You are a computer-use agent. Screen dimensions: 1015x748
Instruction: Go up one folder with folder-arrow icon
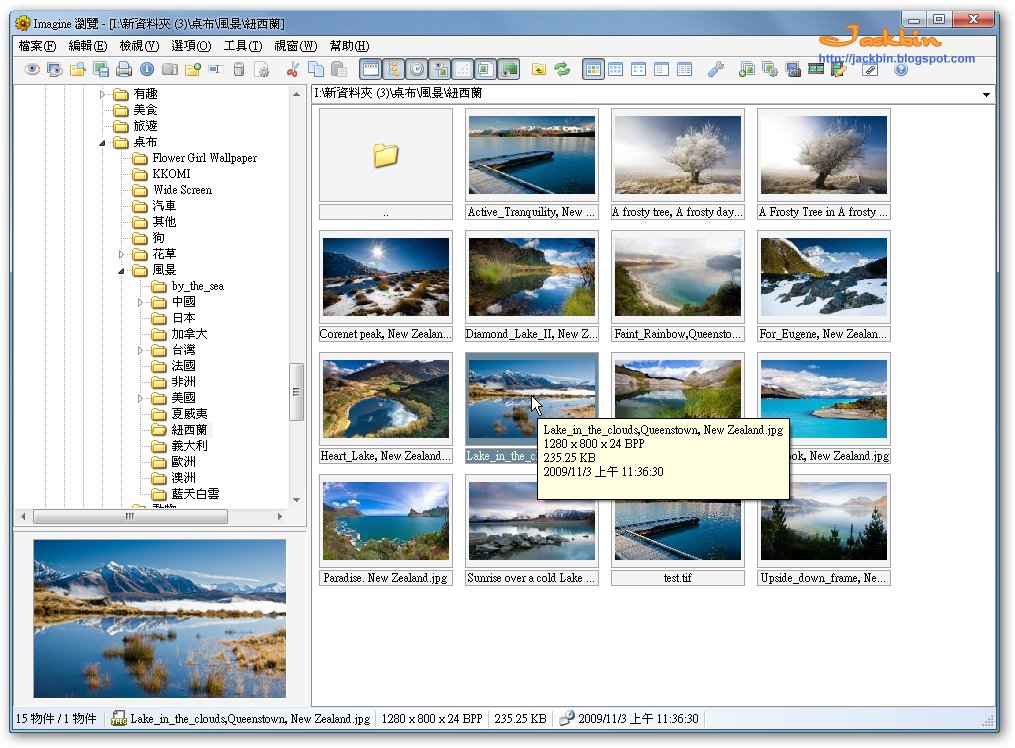click(x=539, y=69)
